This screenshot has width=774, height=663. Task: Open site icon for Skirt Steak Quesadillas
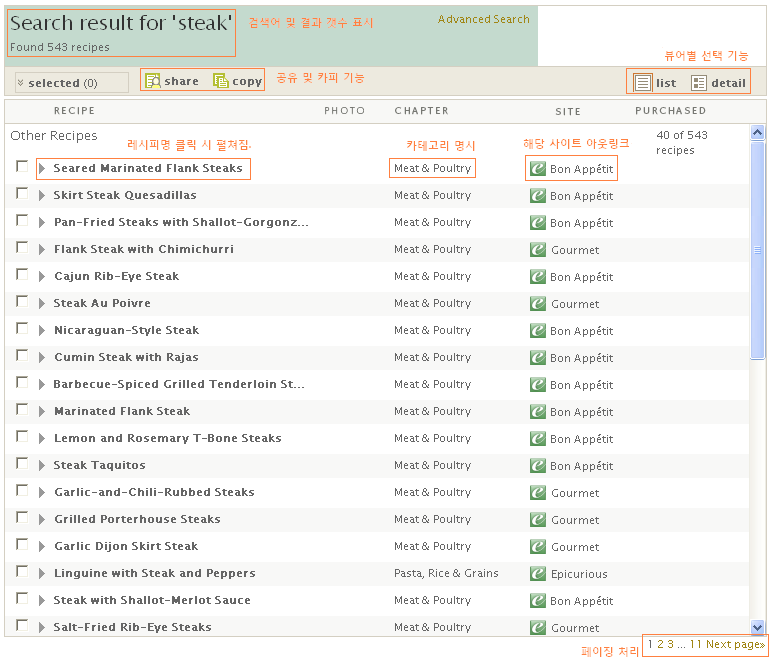tap(538, 196)
